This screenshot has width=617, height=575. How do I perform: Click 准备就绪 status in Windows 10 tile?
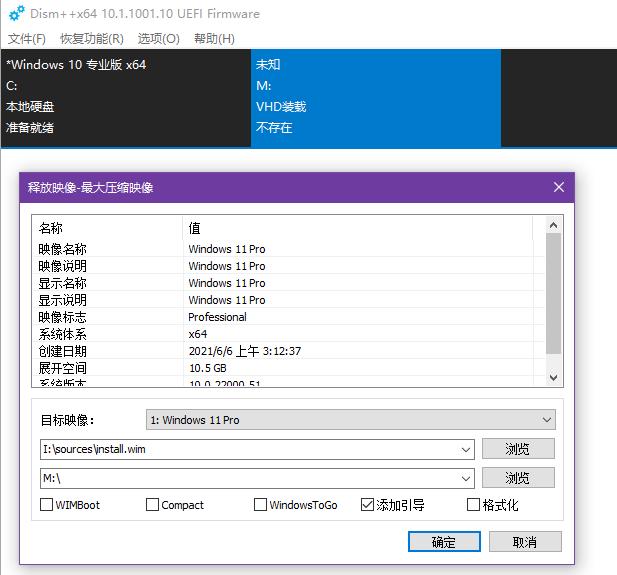[x=30, y=127]
